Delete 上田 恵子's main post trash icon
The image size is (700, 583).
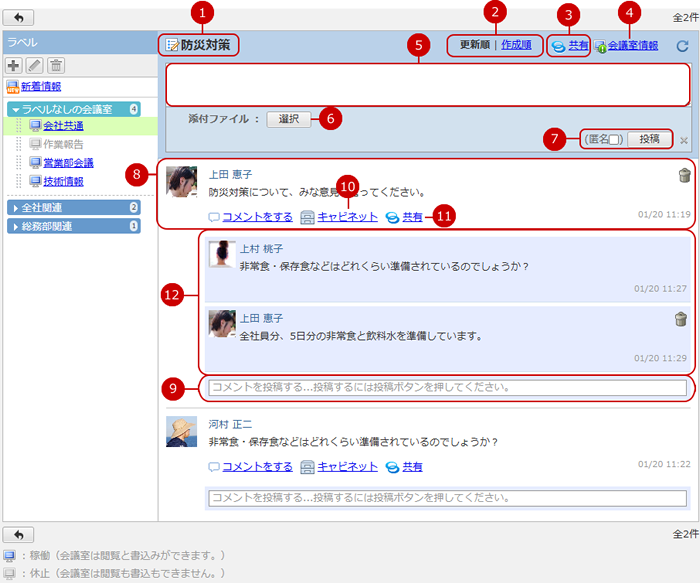(x=684, y=175)
